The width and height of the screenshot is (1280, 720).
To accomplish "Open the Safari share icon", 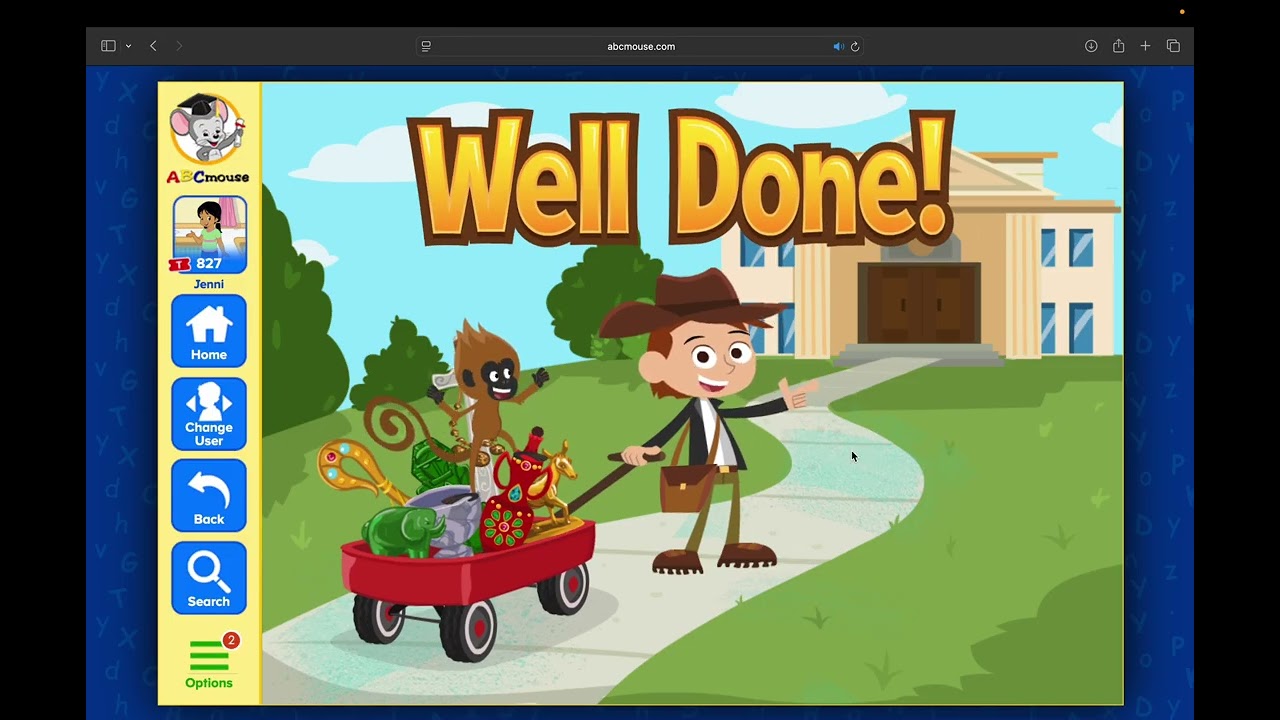I will click(1119, 46).
